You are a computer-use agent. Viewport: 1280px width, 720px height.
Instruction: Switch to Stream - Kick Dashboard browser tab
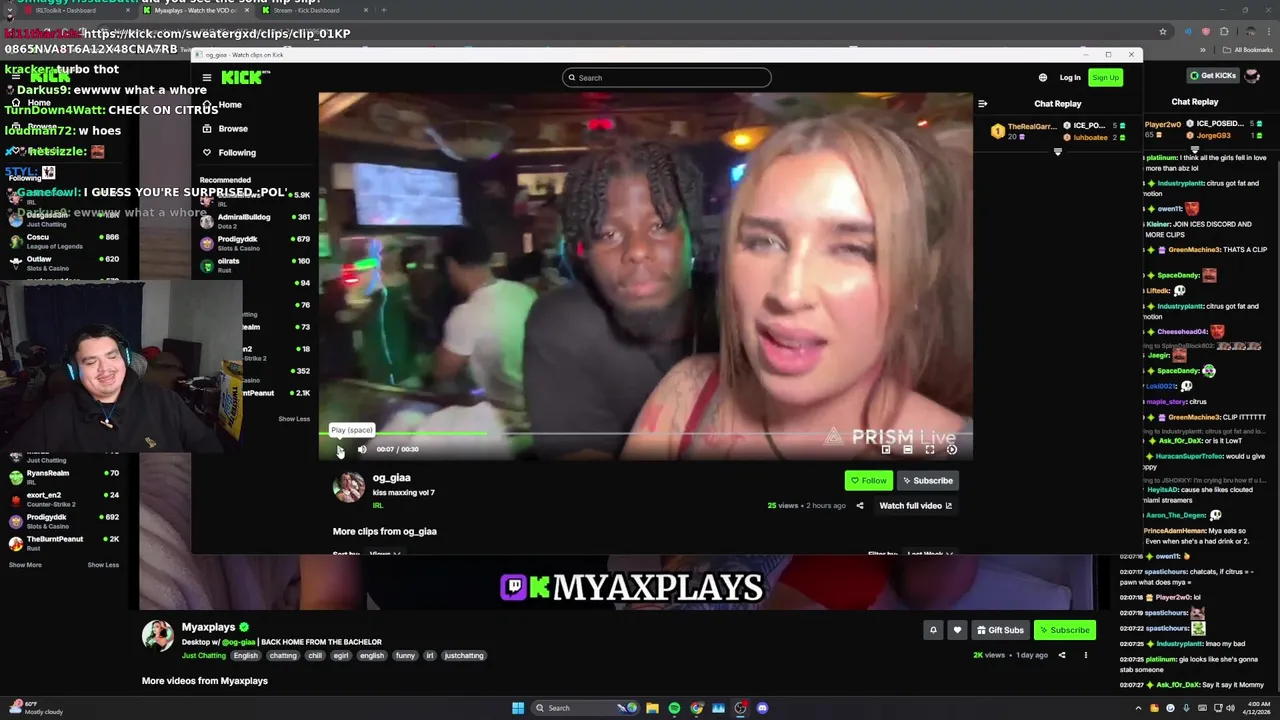tap(314, 10)
